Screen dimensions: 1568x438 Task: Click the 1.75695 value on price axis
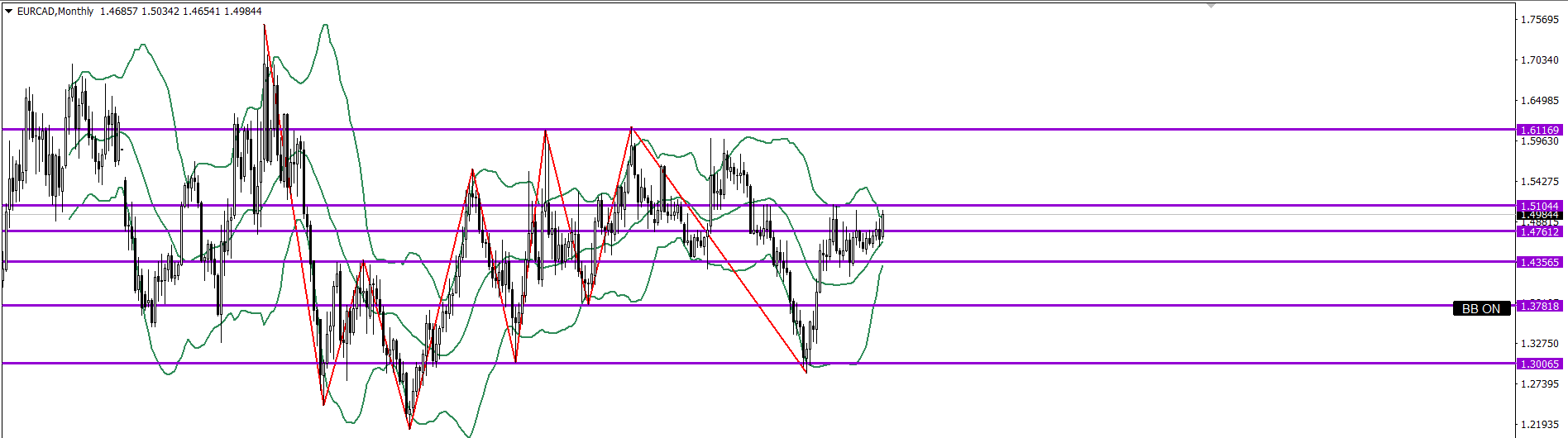pyautogui.click(x=1540, y=20)
